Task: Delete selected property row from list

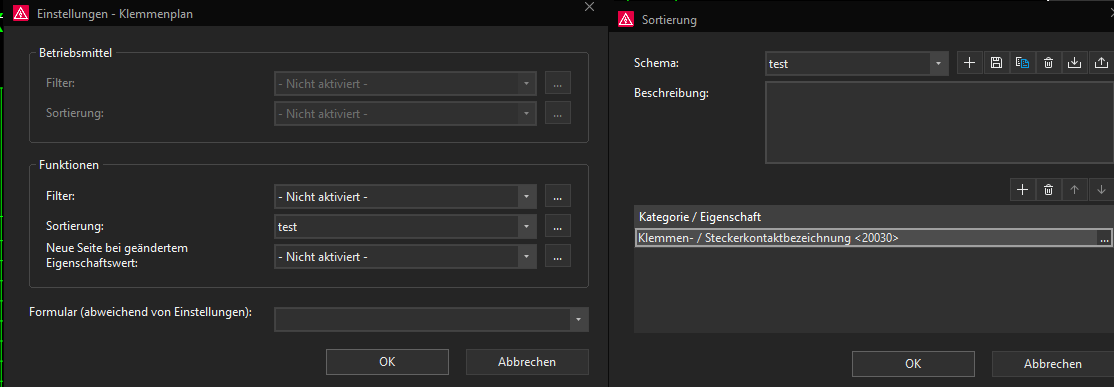Action: [x=1049, y=190]
